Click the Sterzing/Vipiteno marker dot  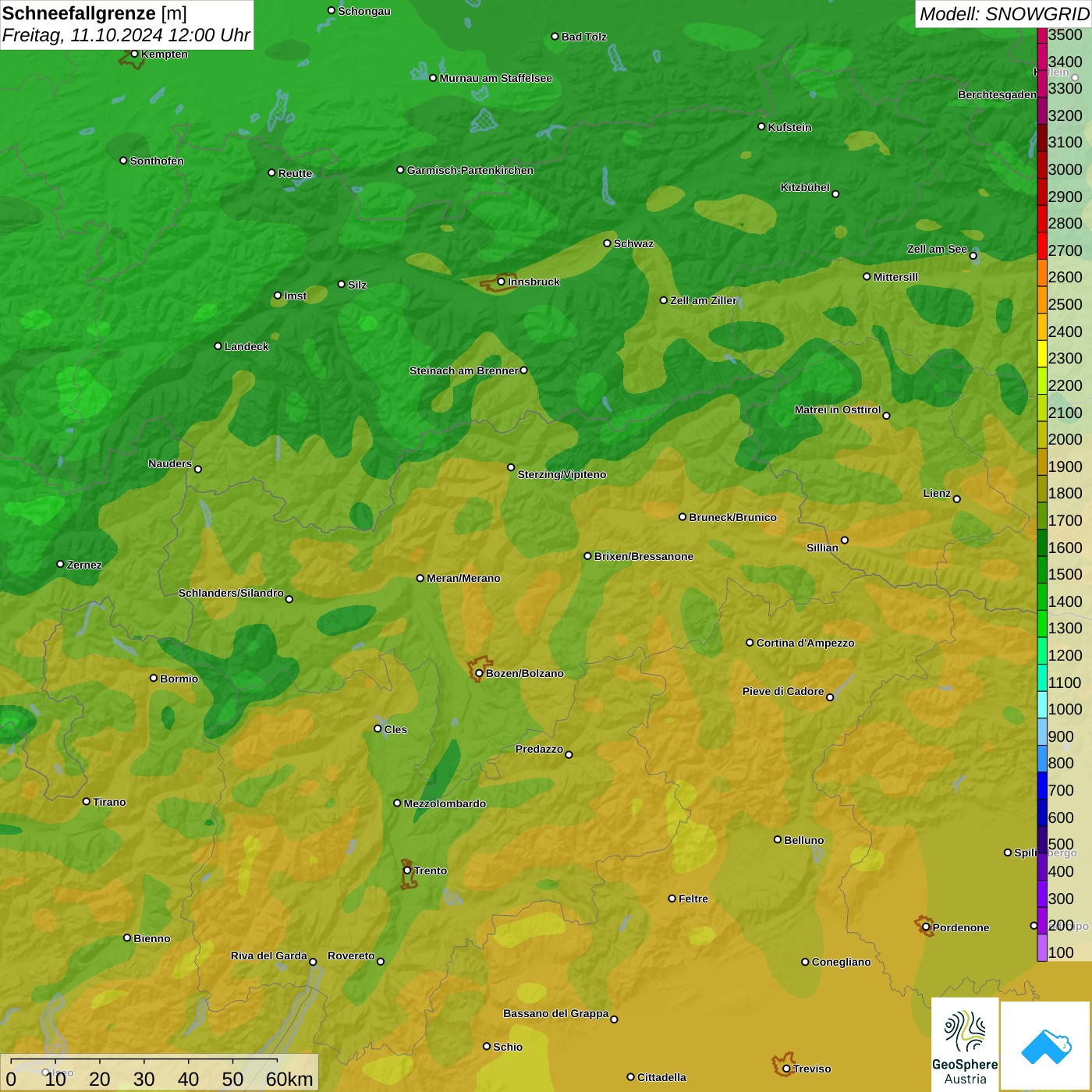pos(511,467)
